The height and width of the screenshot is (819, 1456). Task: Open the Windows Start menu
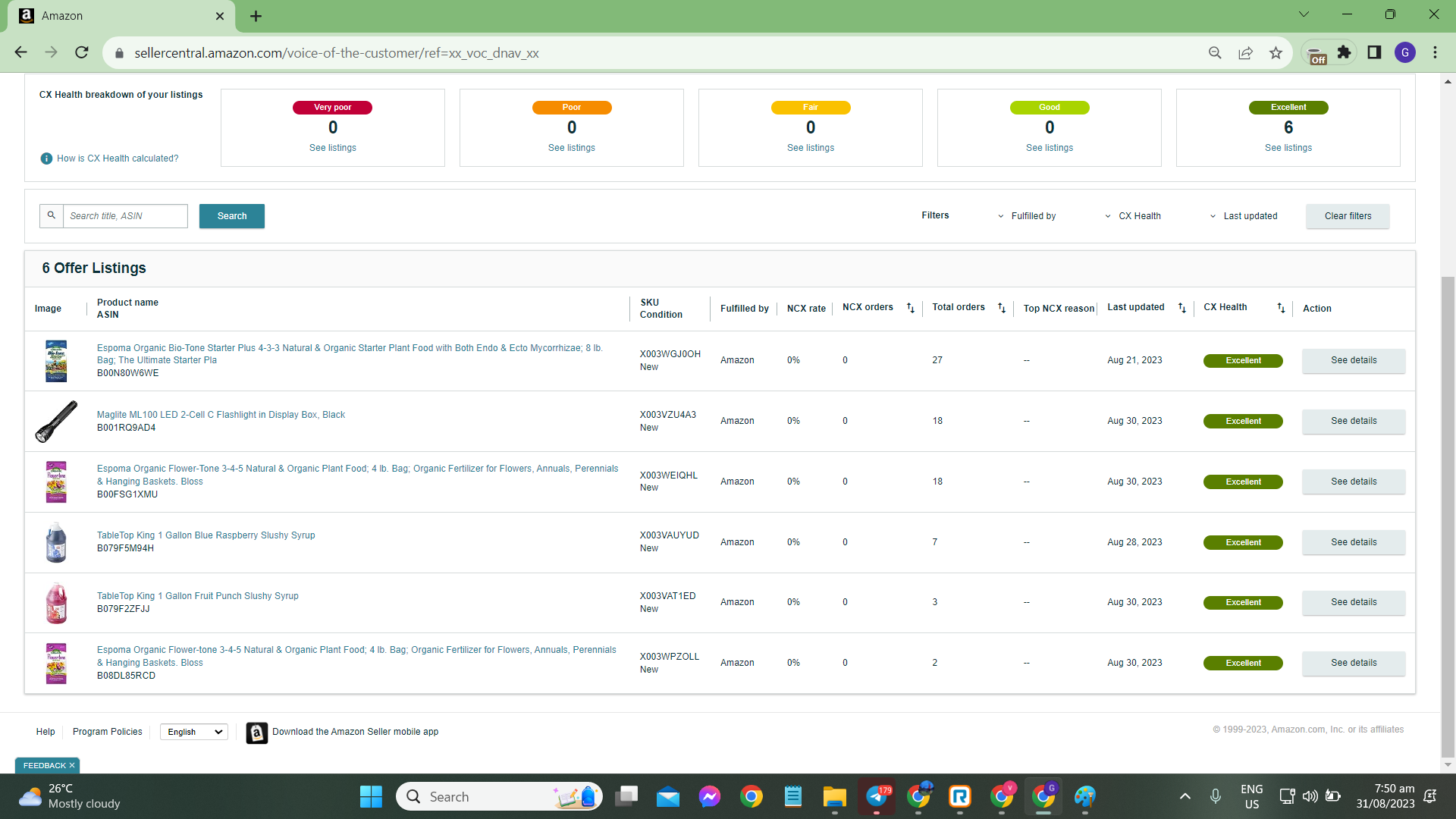(371, 796)
